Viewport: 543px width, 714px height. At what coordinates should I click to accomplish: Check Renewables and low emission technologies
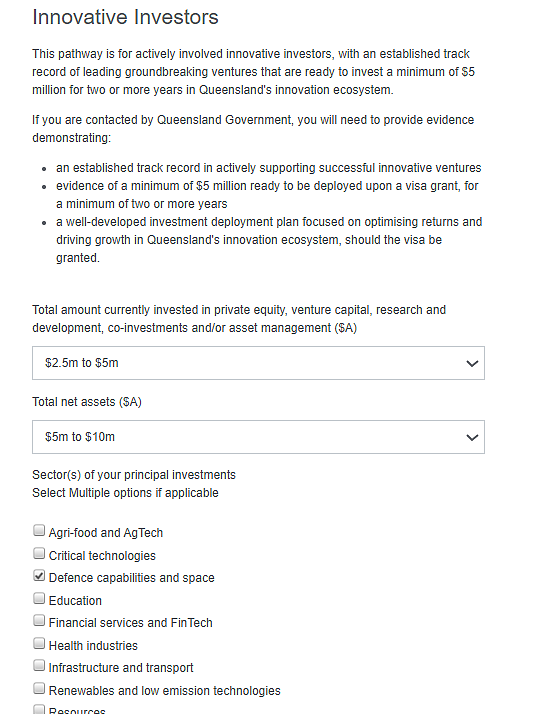(39, 688)
